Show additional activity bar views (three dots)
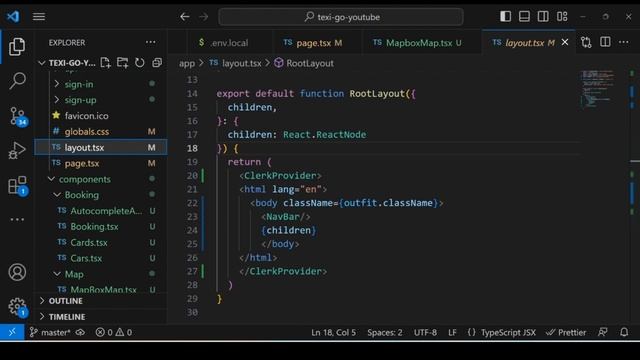The width and height of the screenshot is (640, 360). (x=17, y=220)
